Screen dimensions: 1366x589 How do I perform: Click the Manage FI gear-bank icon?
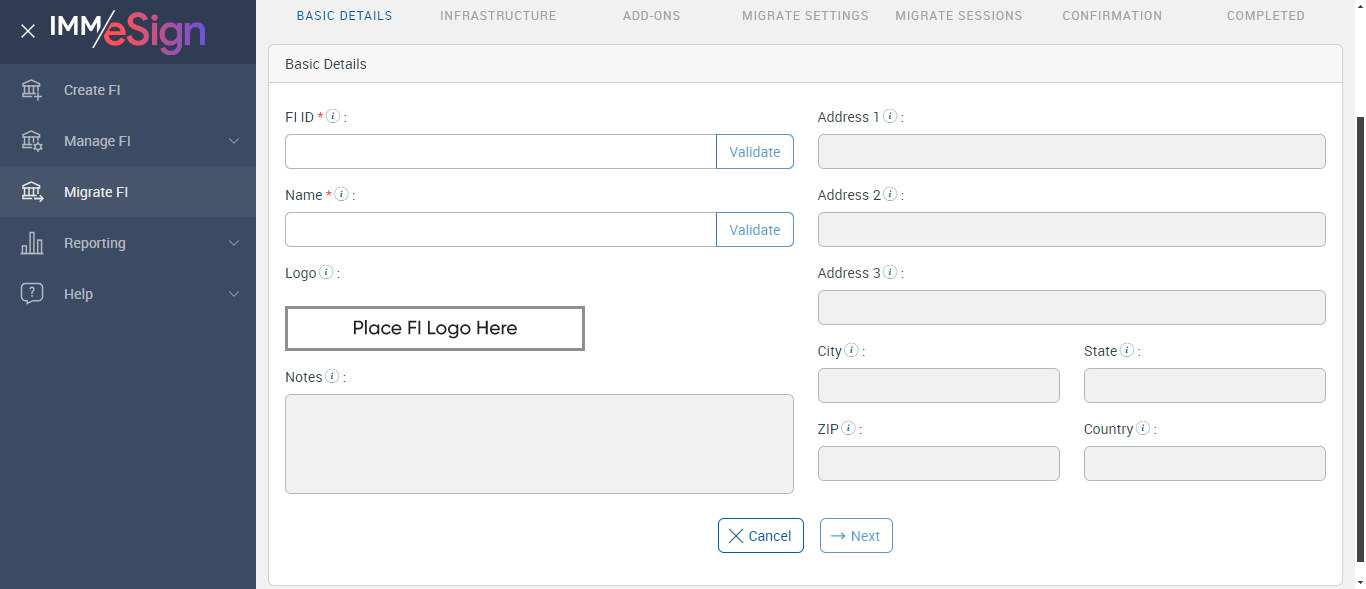coord(32,141)
